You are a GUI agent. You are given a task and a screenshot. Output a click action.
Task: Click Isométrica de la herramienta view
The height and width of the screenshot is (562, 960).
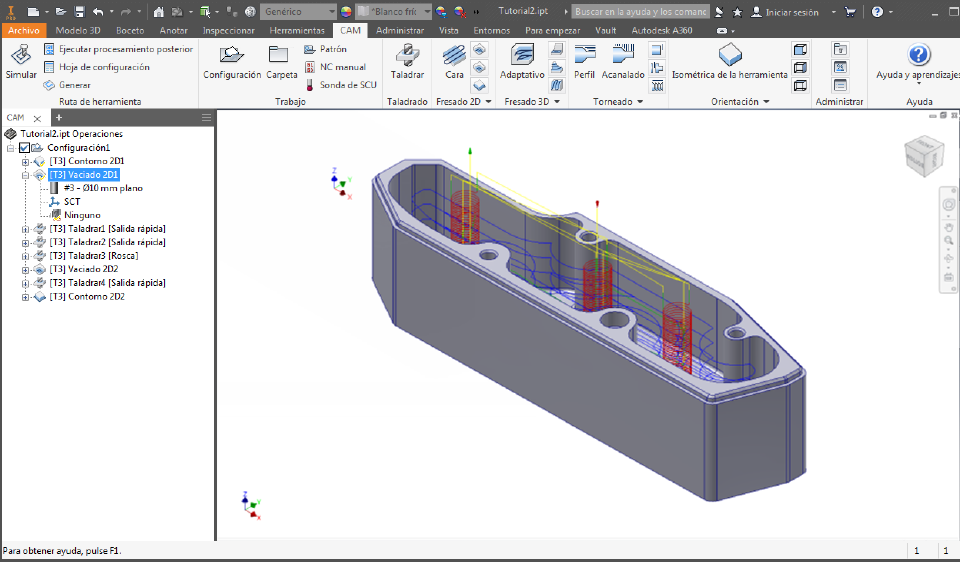click(729, 62)
